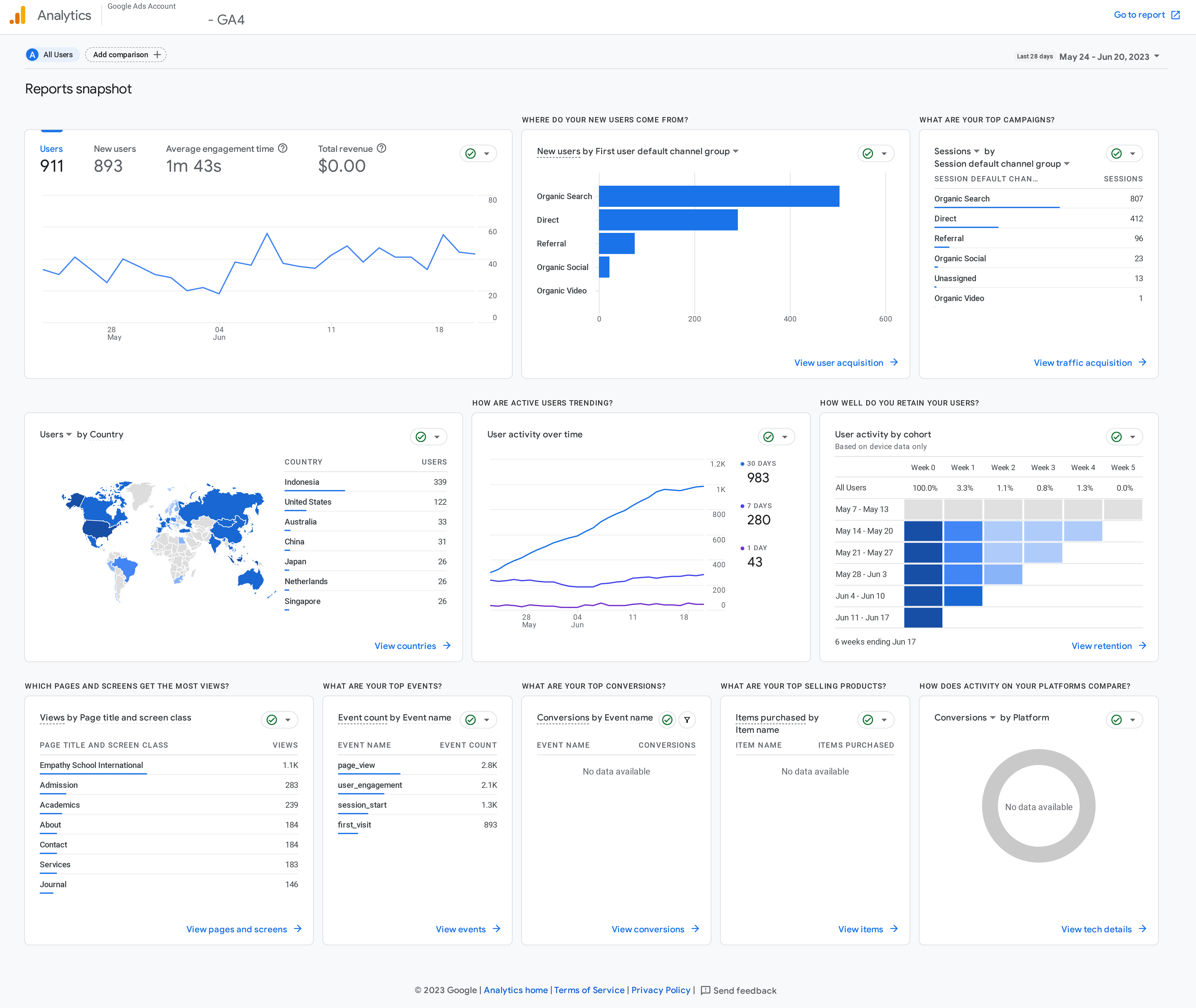Click the green check status icon on the Users by Country card
Image resolution: width=1196 pixels, height=1008 pixels.
coord(421,437)
